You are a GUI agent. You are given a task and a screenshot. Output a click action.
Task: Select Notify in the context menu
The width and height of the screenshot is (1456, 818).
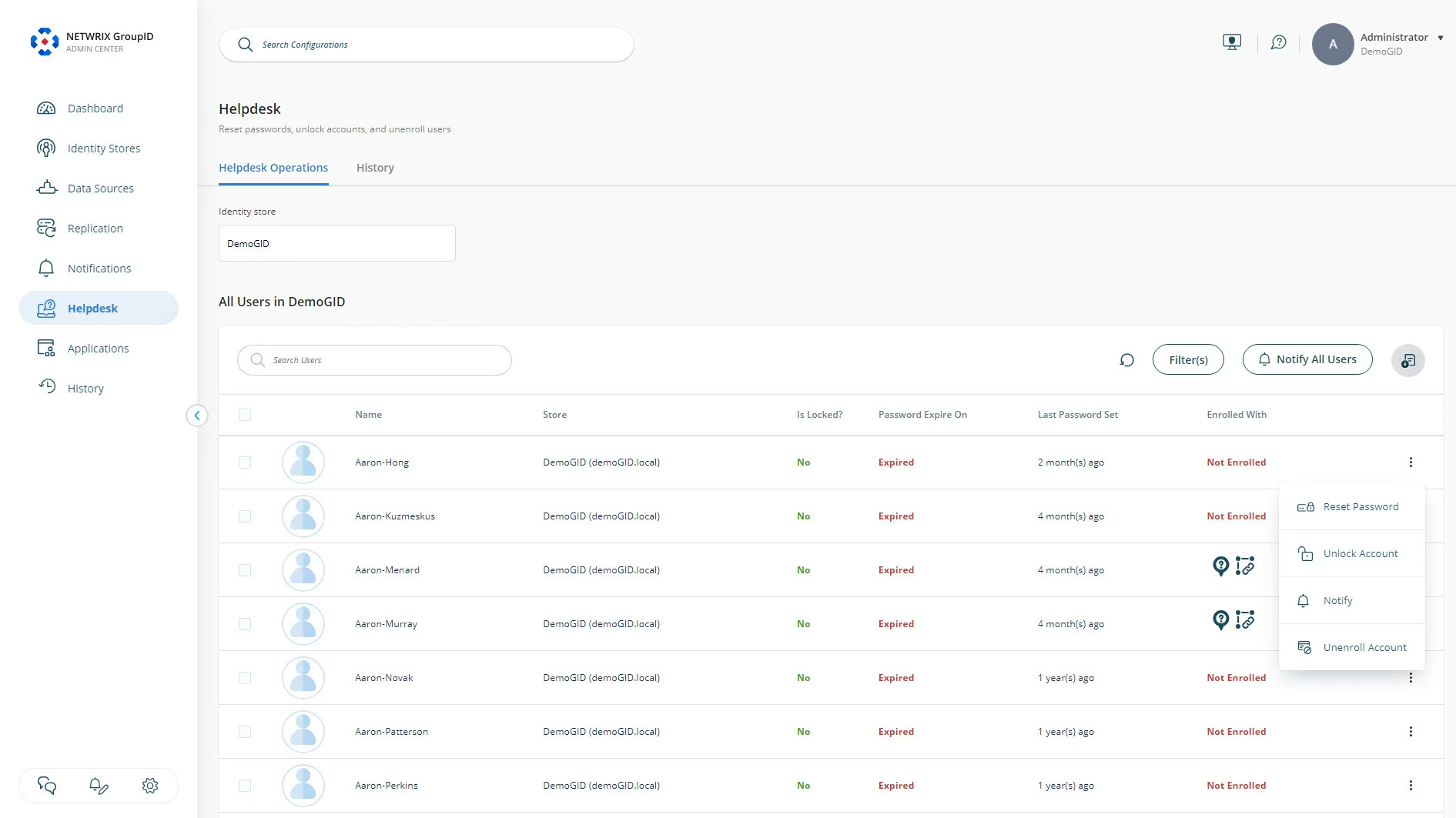tap(1351, 600)
